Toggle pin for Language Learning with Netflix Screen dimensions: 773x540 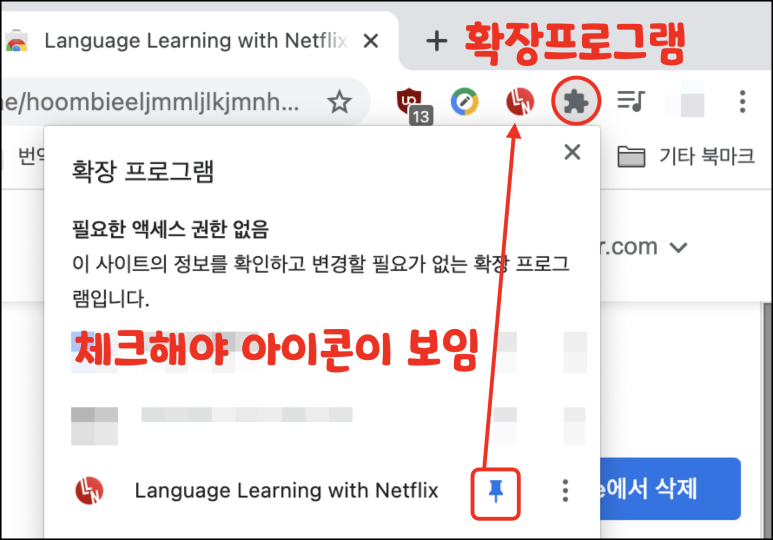click(x=496, y=491)
